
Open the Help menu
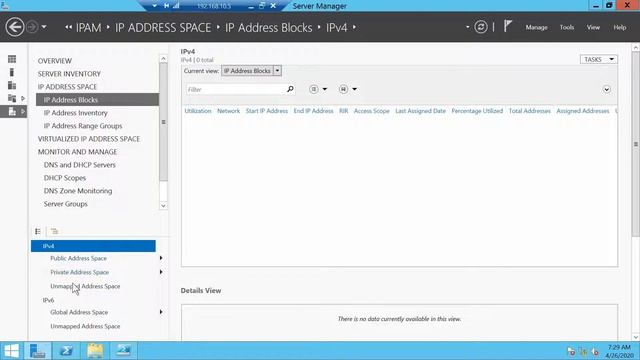620,27
